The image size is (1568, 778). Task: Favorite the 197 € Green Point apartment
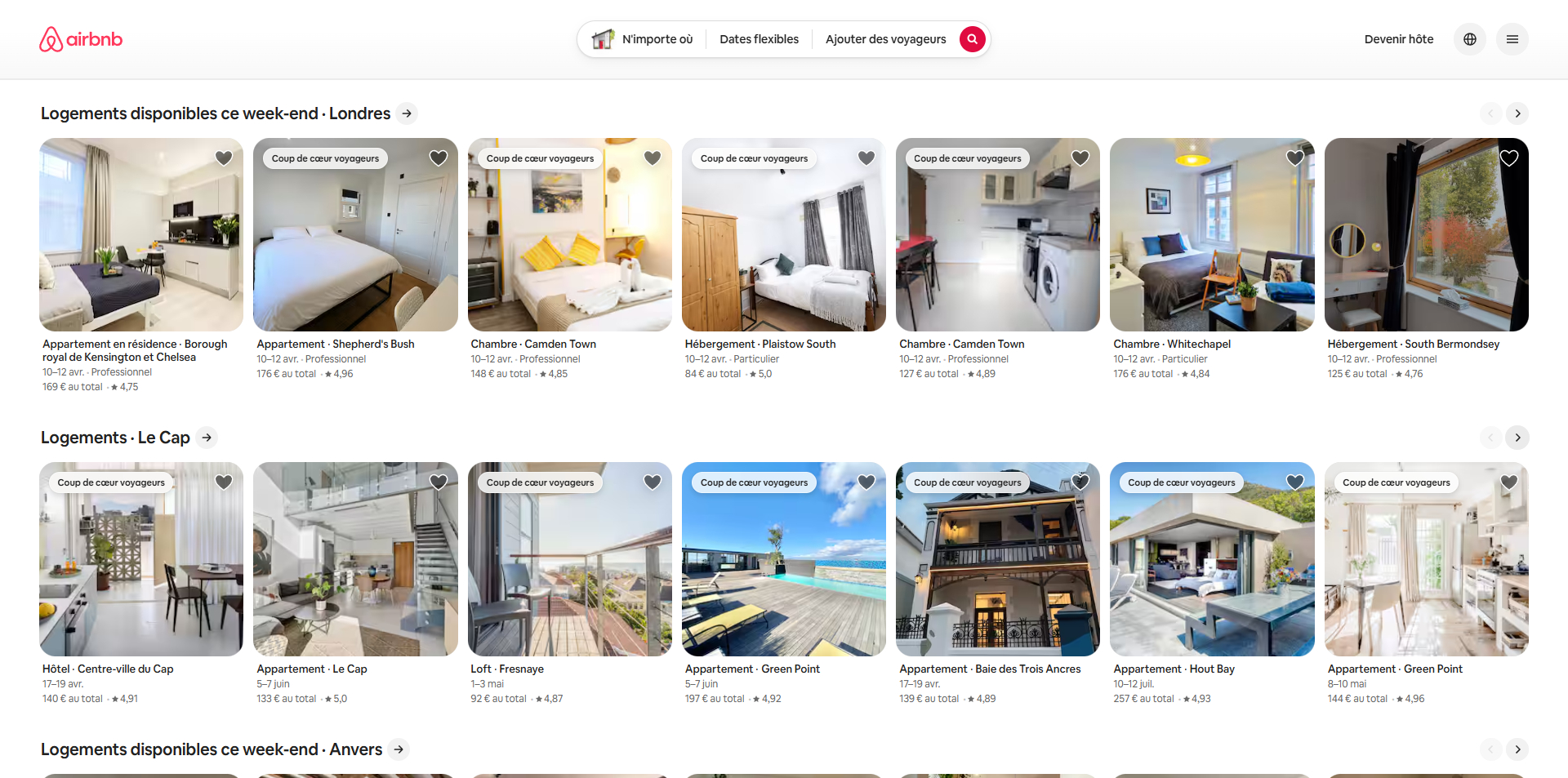click(x=866, y=482)
